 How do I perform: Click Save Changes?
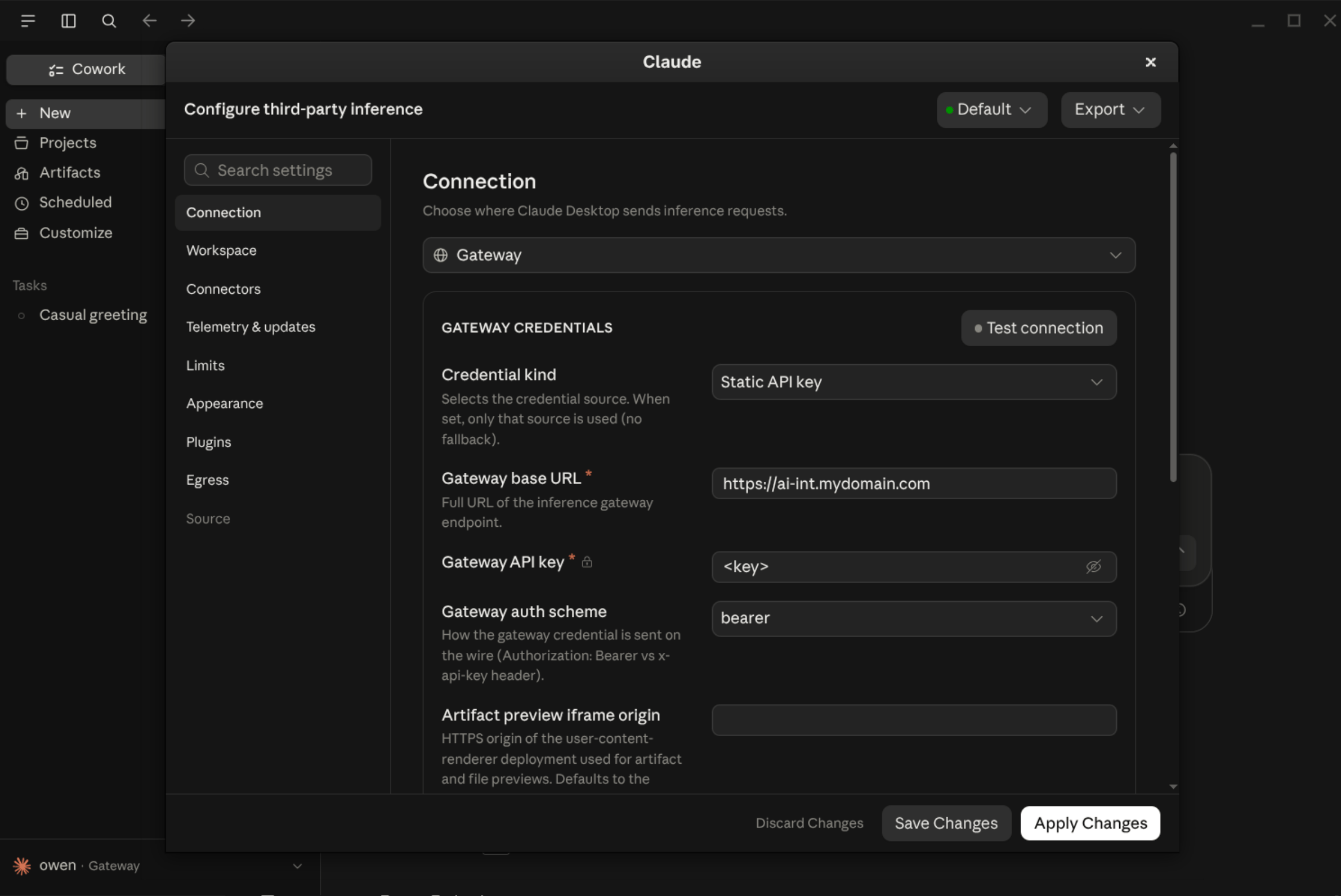(x=946, y=823)
